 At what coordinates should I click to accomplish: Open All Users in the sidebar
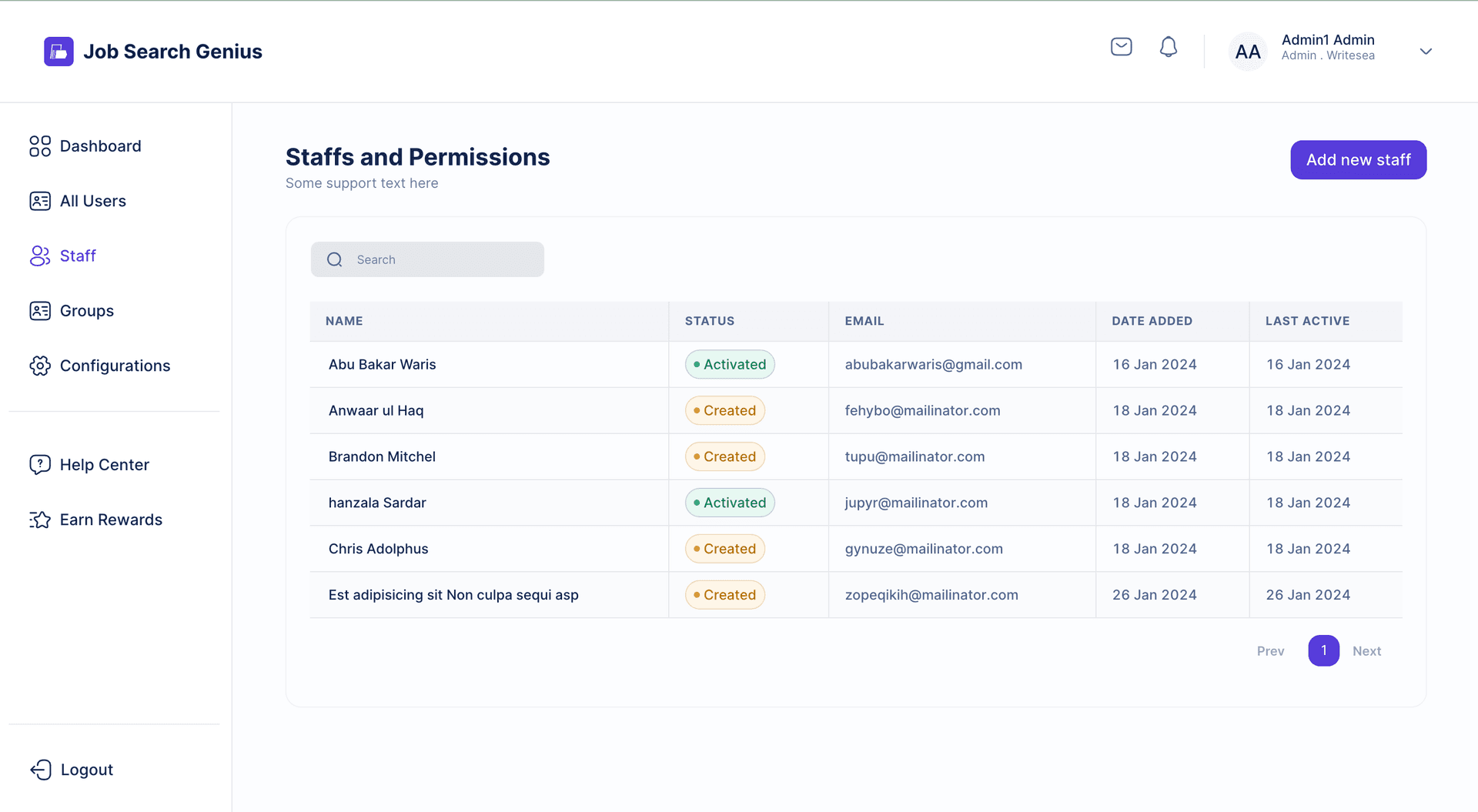92,201
